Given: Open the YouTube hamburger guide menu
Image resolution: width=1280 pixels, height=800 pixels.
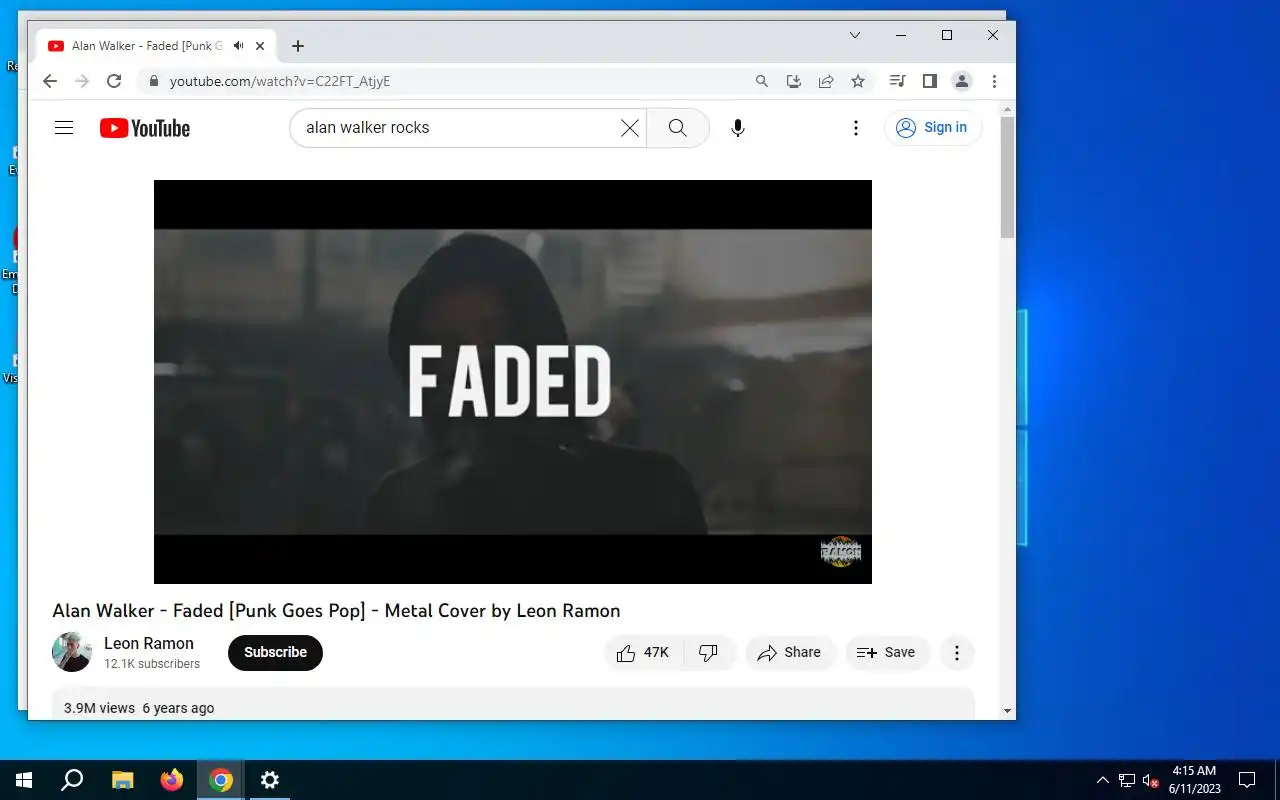Looking at the screenshot, I should tap(64, 128).
